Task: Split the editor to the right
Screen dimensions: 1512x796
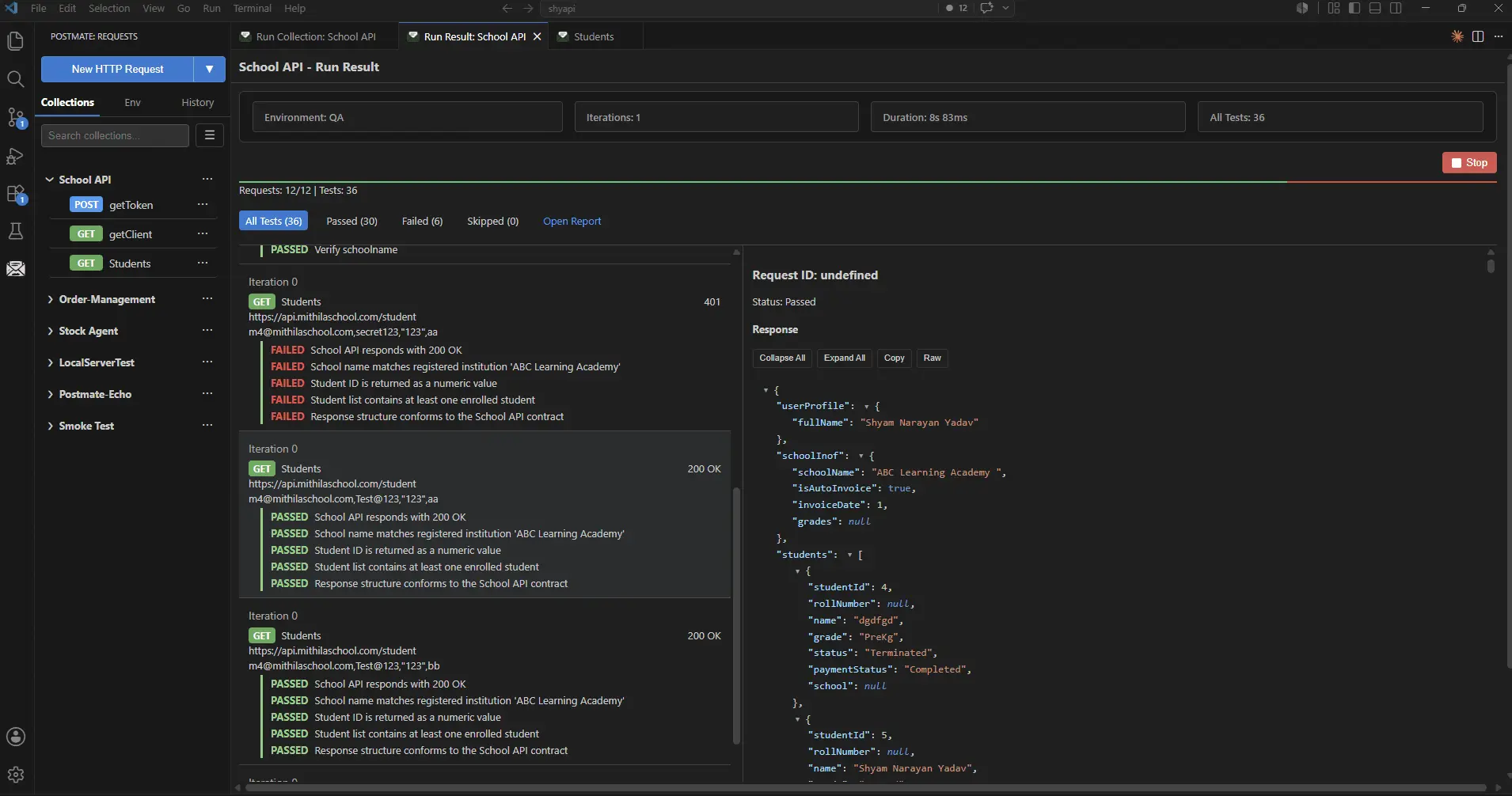Action: click(x=1477, y=36)
